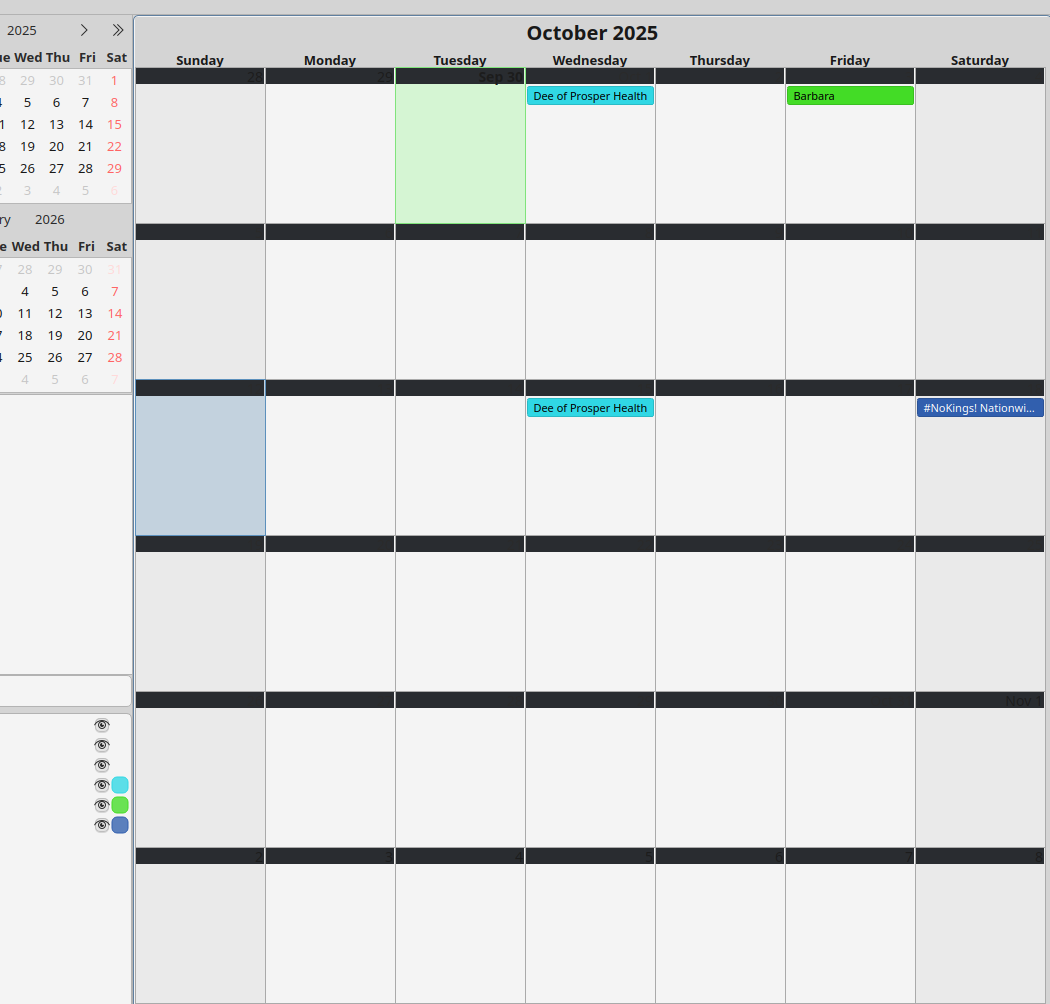Select the #NoKings! Nationwide event
The image size is (1050, 1004).
pos(980,408)
